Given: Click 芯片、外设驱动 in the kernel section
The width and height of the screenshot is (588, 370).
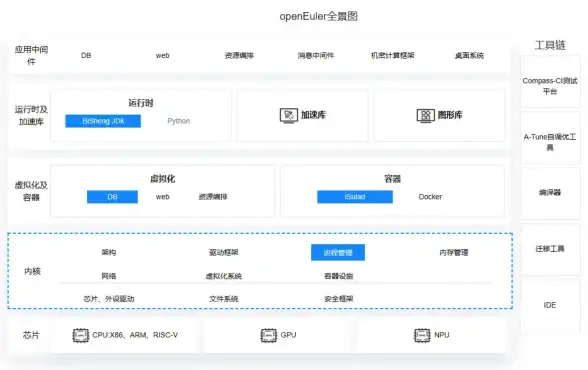Looking at the screenshot, I should click(x=109, y=299).
